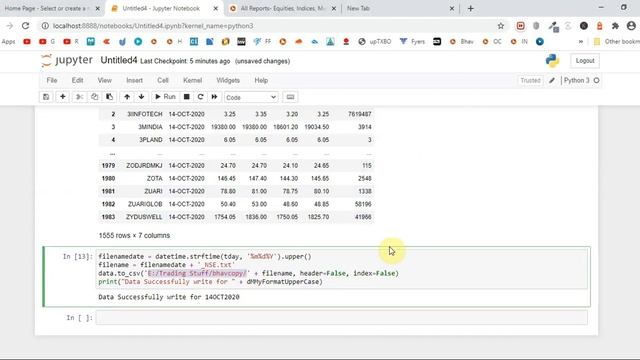Open the Edit menu

click(78, 80)
